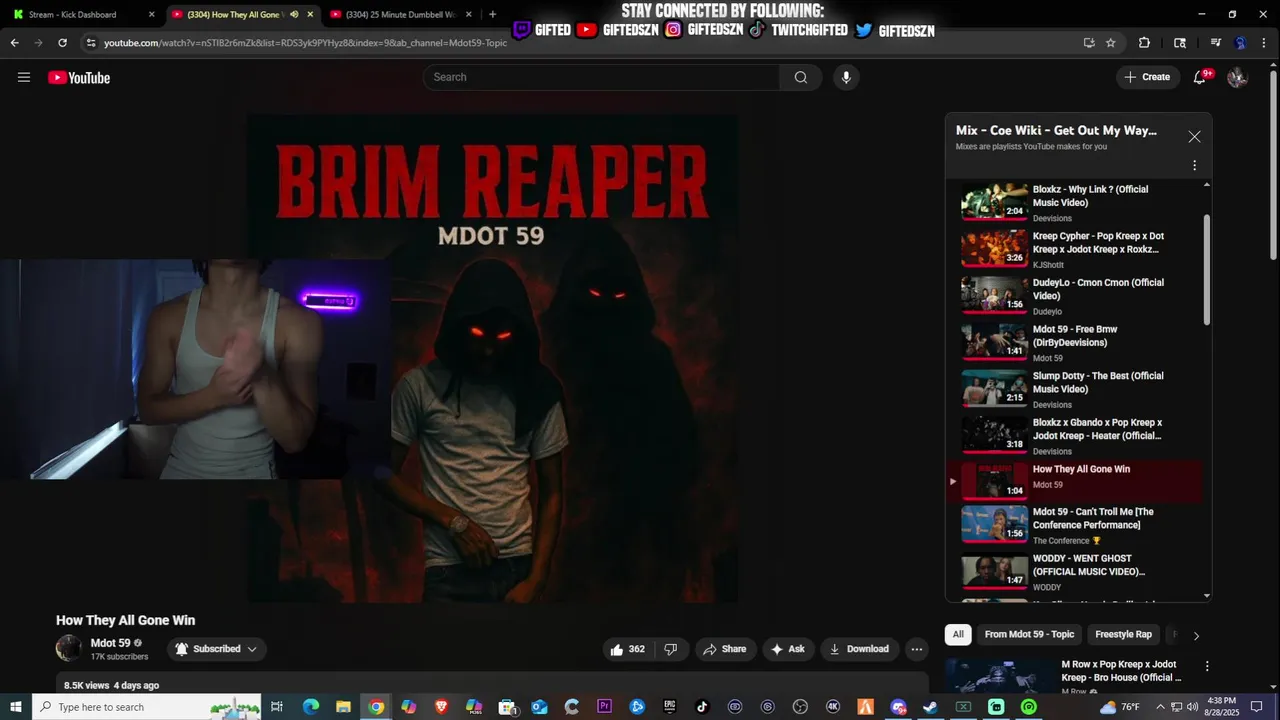This screenshot has width=1280, height=720.
Task: Open Mdot 59 channel avatar
Action: coord(69,648)
